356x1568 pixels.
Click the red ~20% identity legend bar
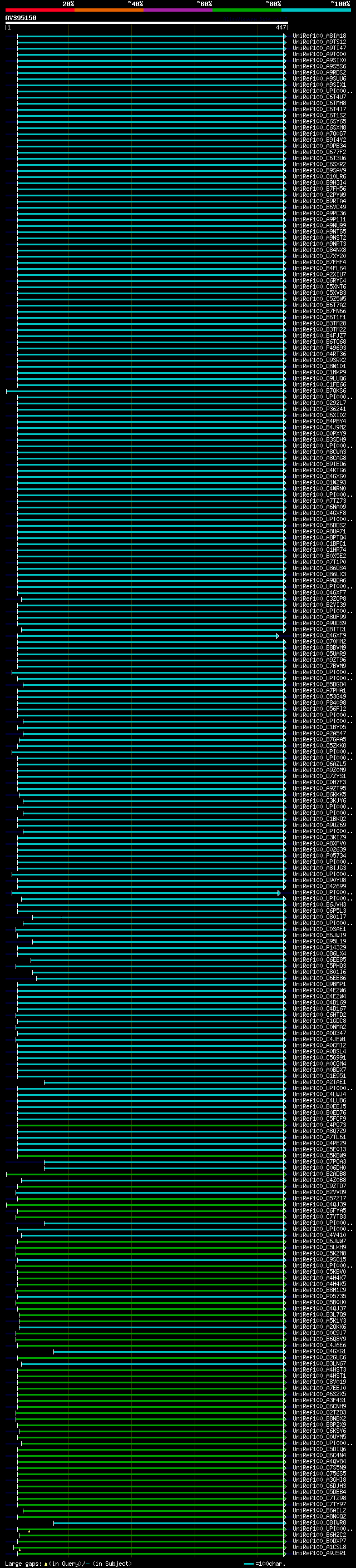tap(39, 10)
